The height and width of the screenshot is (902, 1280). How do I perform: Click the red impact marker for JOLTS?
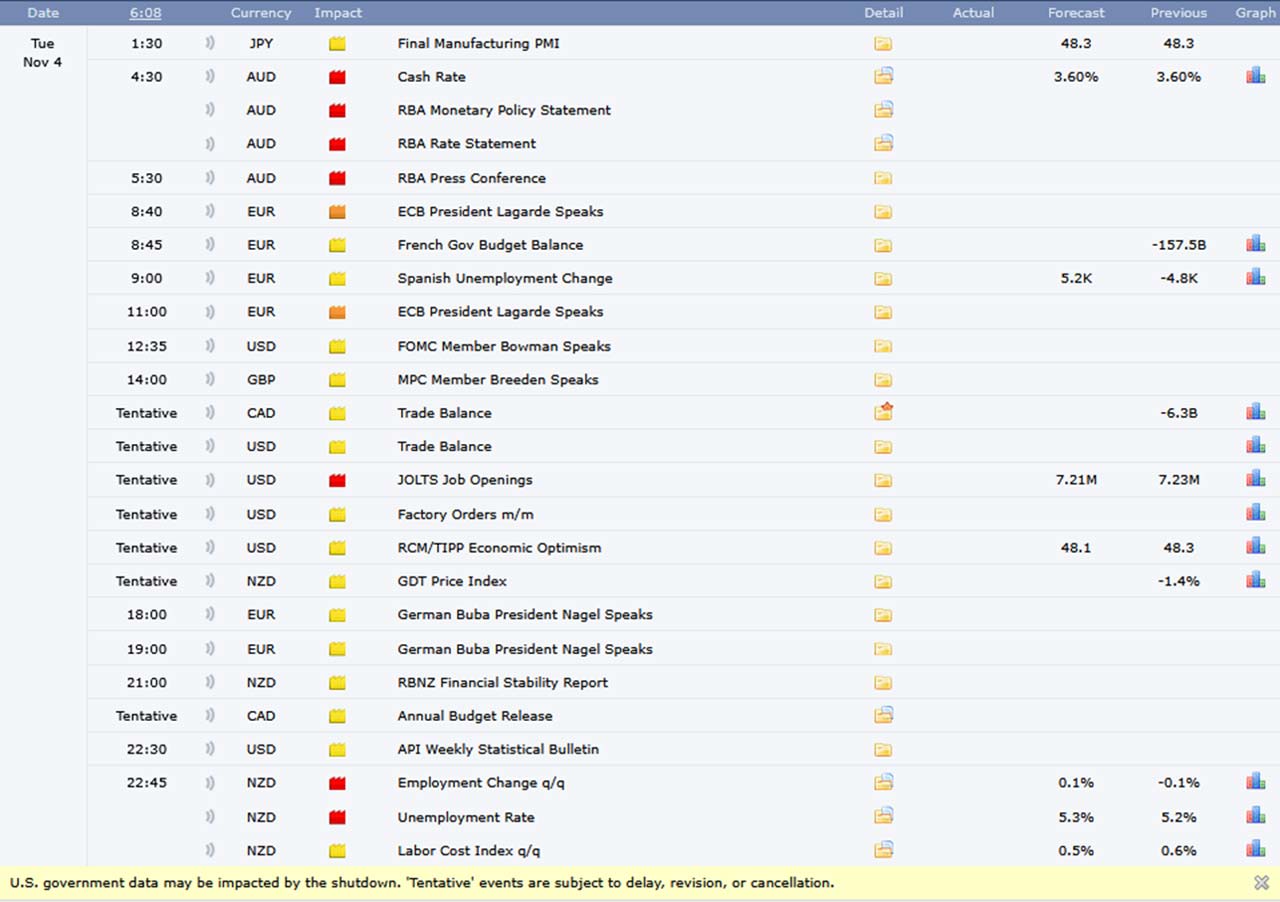[x=337, y=480]
